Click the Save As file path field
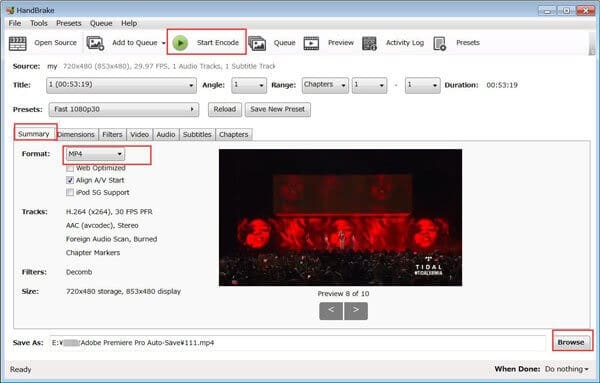Screen dimensions: 600x383 coord(297,343)
